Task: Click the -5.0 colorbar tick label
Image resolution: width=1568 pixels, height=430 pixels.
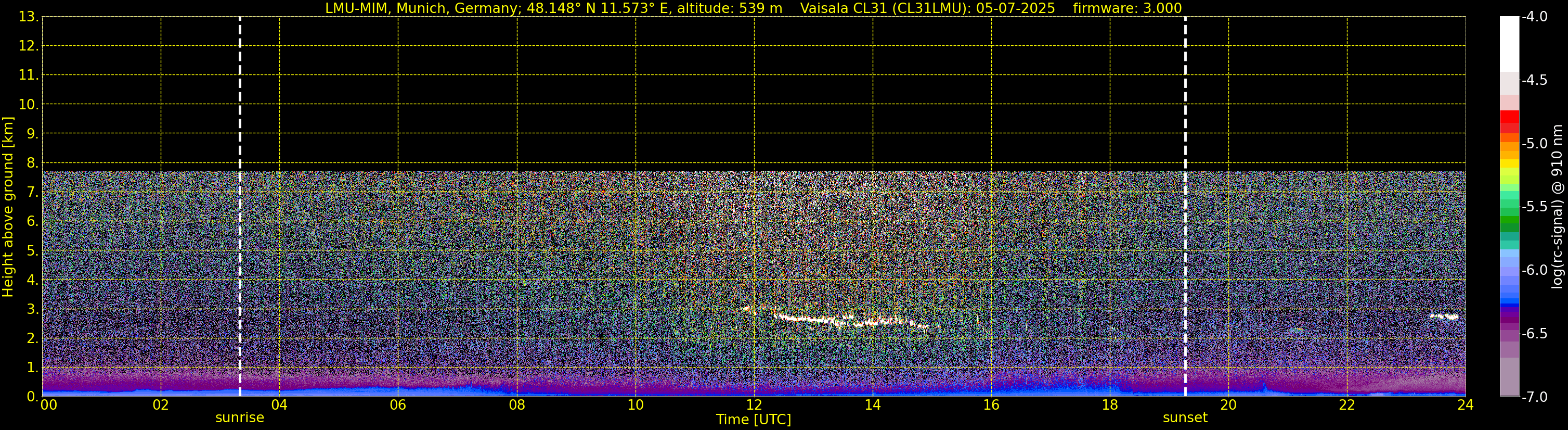Action: pyautogui.click(x=1535, y=144)
